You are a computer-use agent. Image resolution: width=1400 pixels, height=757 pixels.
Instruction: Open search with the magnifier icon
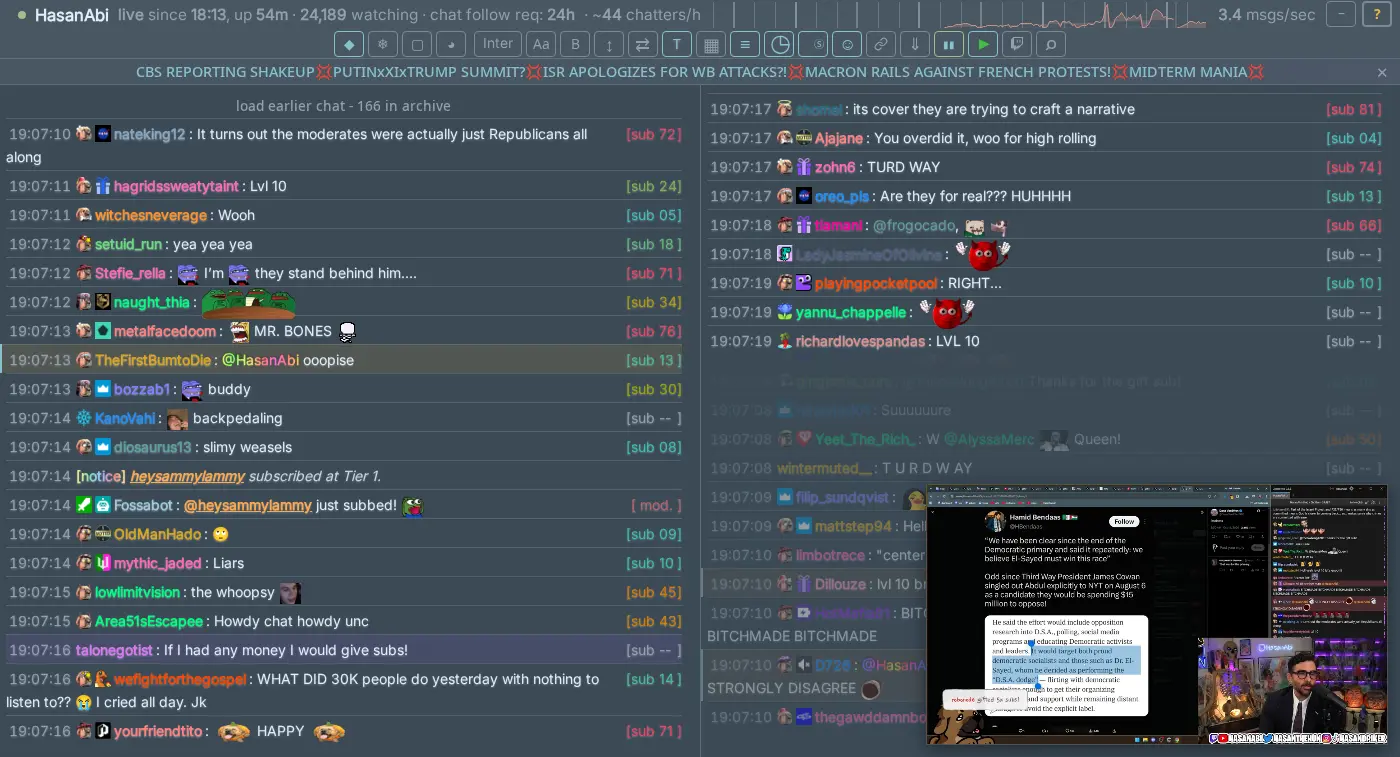(1051, 44)
